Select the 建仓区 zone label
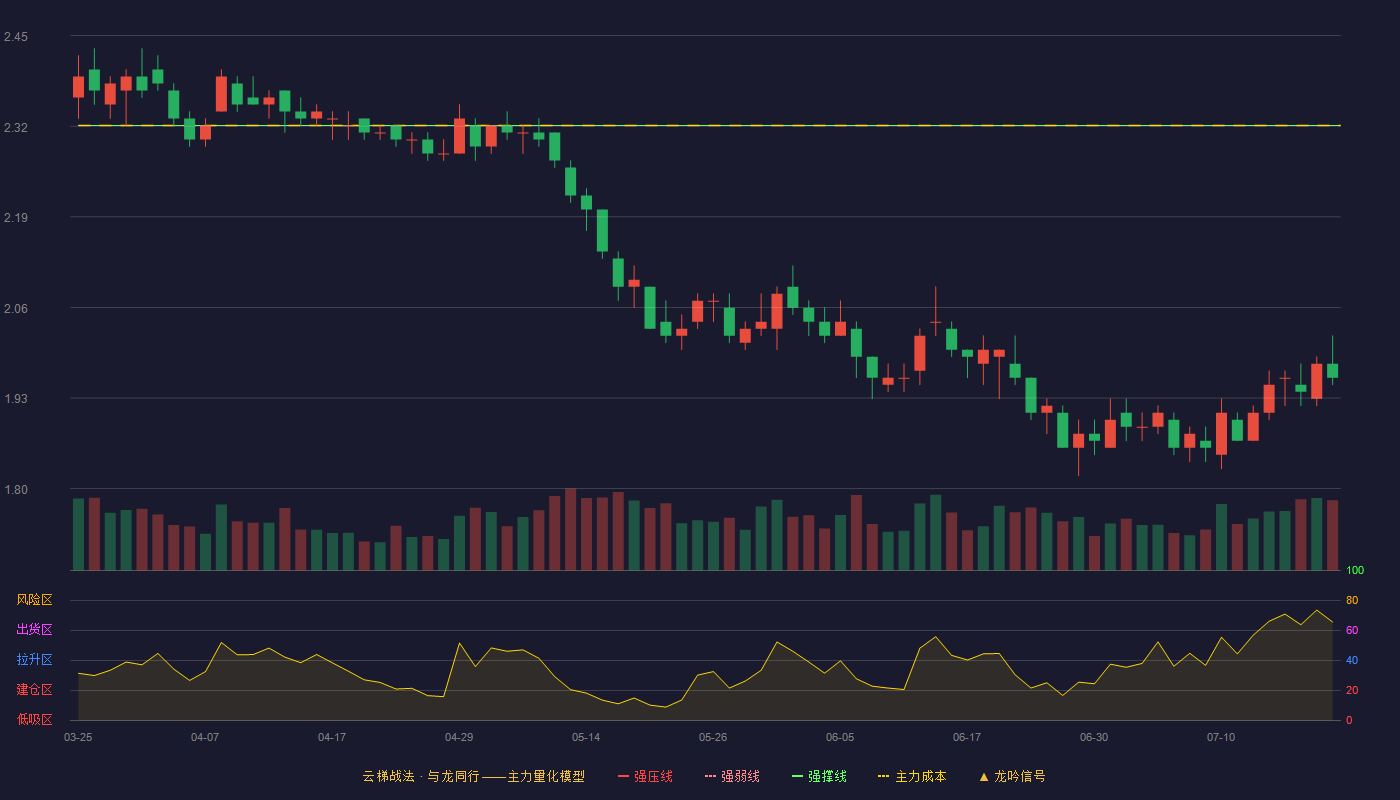1400x800 pixels. pos(34,690)
